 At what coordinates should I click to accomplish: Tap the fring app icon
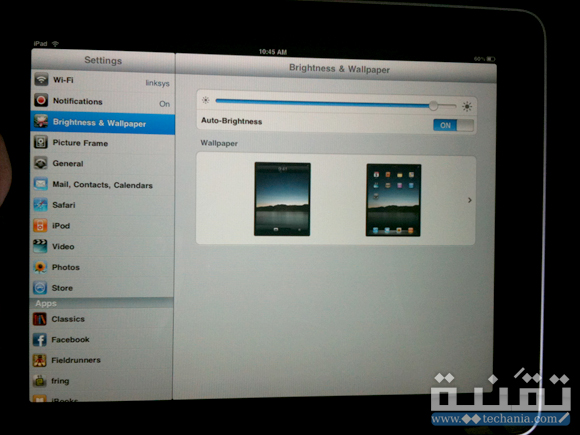click(40, 381)
